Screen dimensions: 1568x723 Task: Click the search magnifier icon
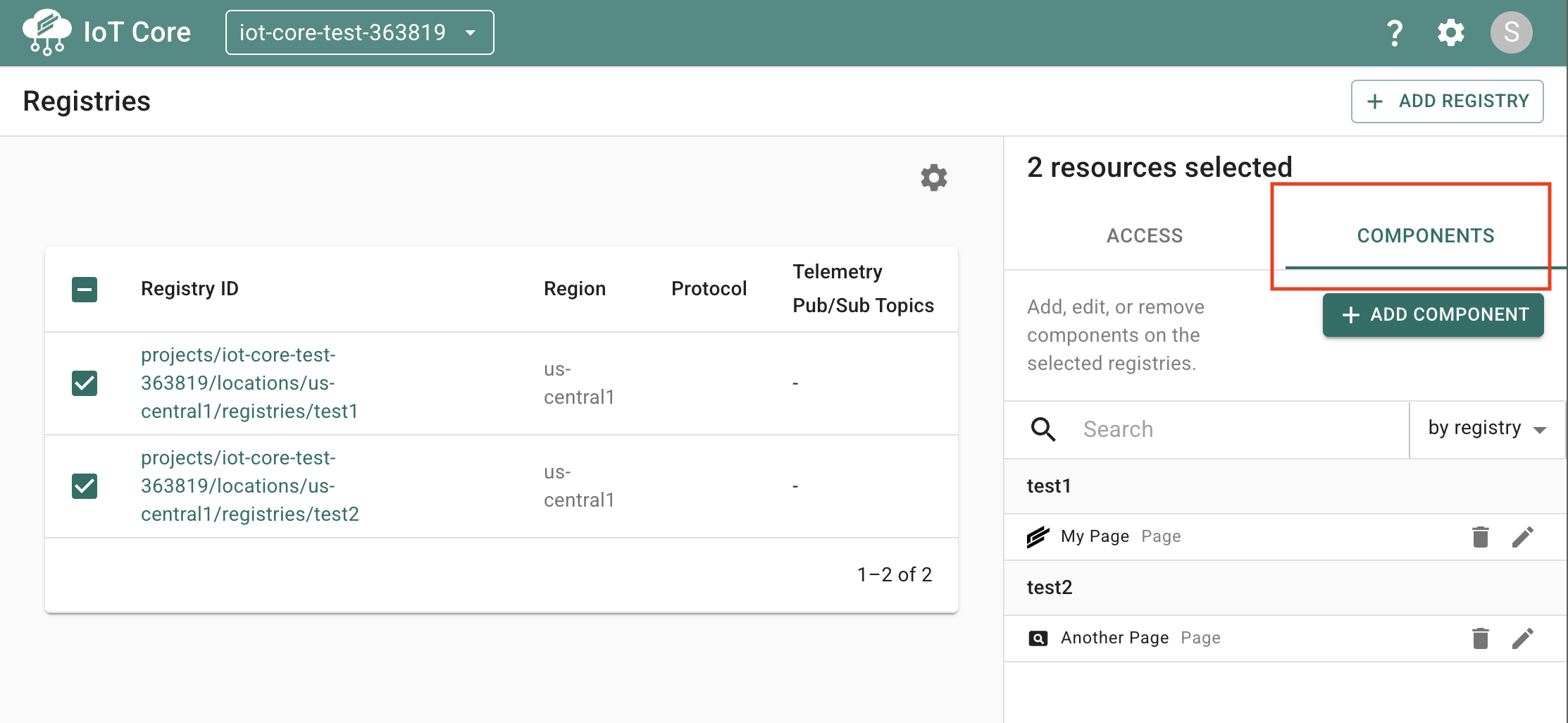click(x=1043, y=429)
